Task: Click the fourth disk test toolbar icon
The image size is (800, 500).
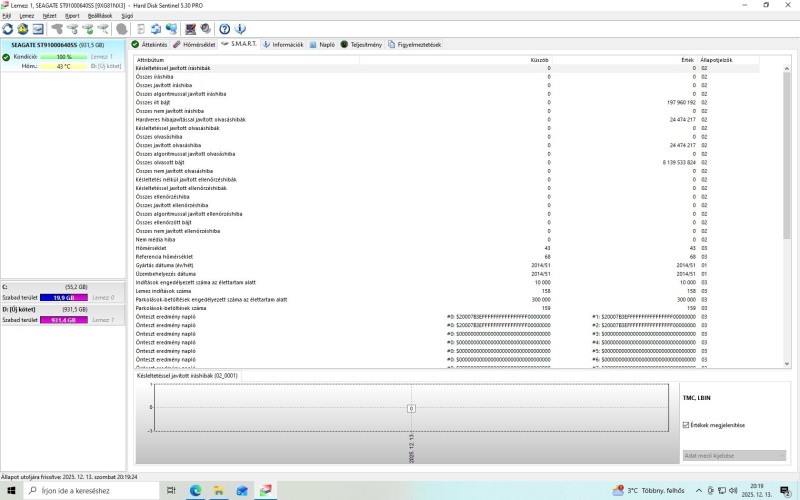Action: [103, 29]
